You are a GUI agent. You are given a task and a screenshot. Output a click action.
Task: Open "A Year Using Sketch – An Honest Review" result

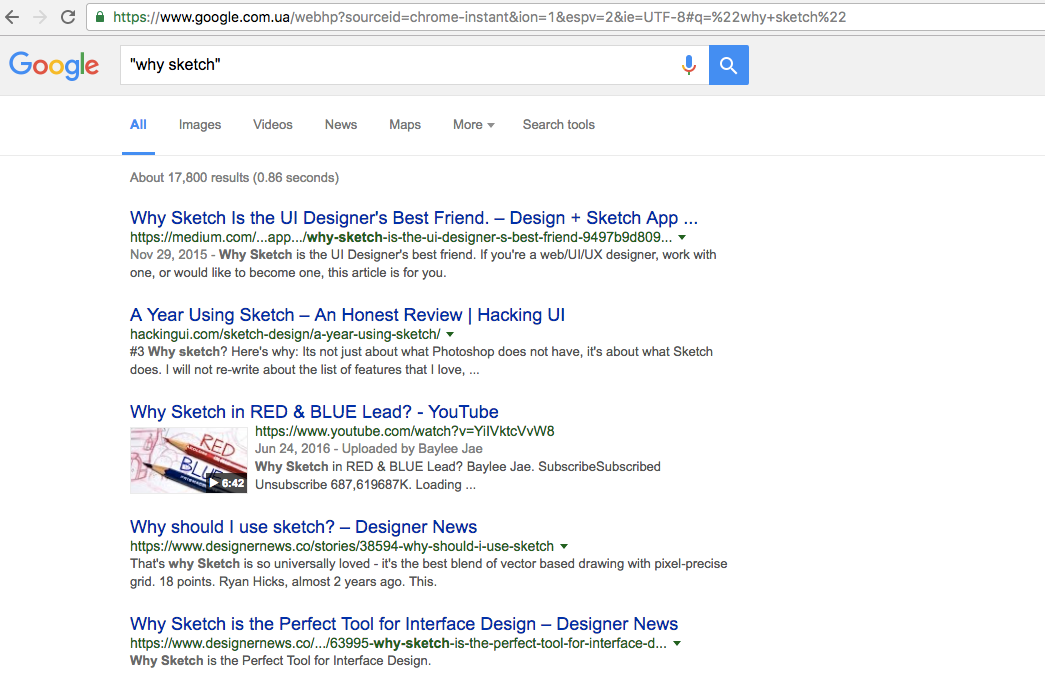click(347, 315)
